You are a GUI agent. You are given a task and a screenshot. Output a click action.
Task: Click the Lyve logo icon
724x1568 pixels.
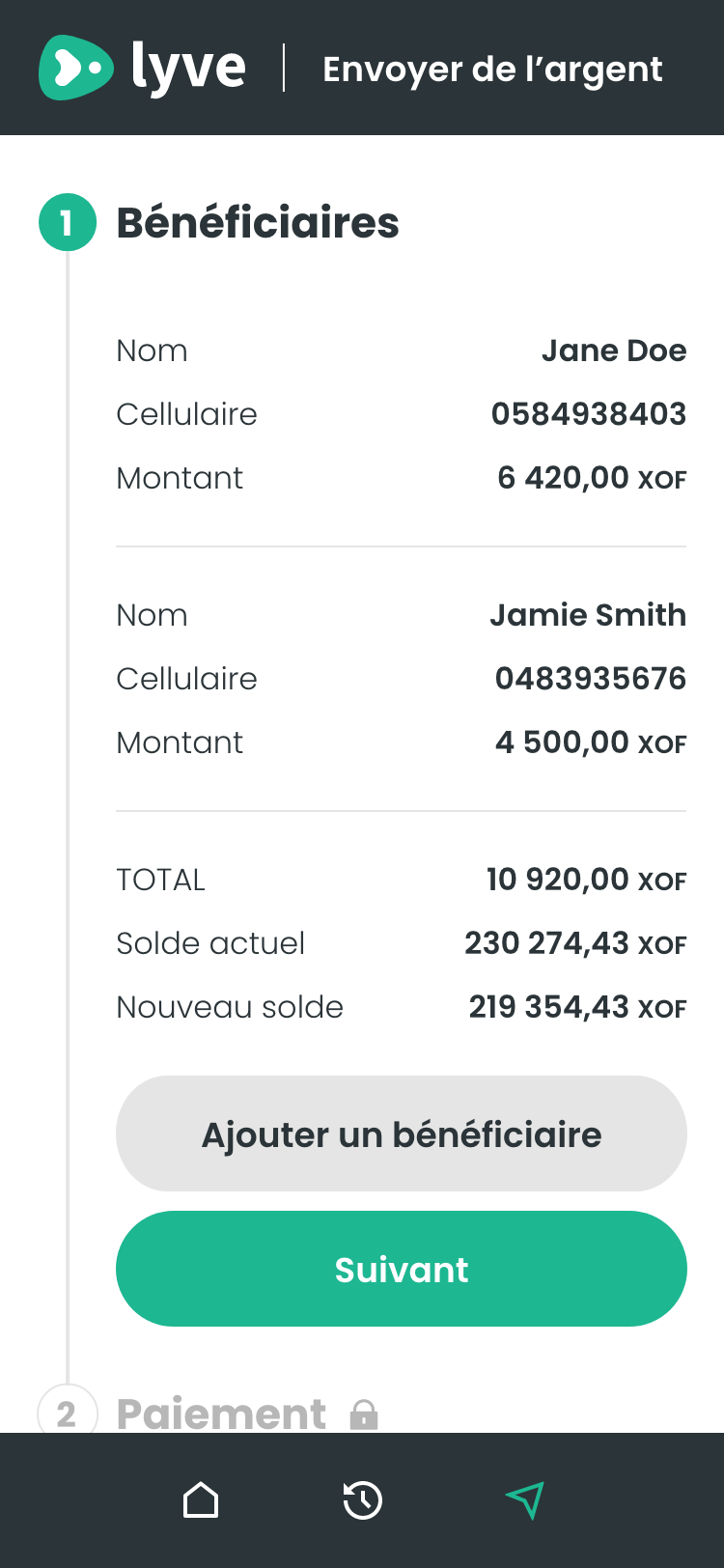[75, 68]
